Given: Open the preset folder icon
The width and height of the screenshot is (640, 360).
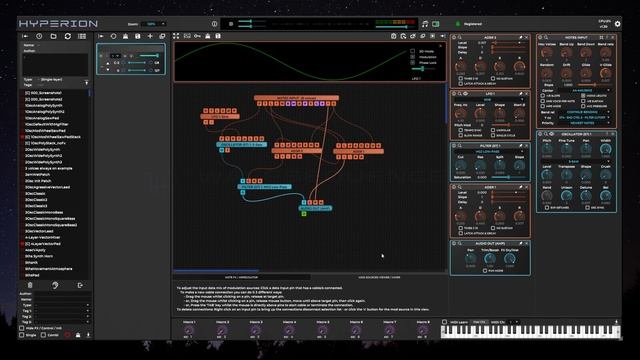Looking at the screenshot, I should [x=53, y=36].
